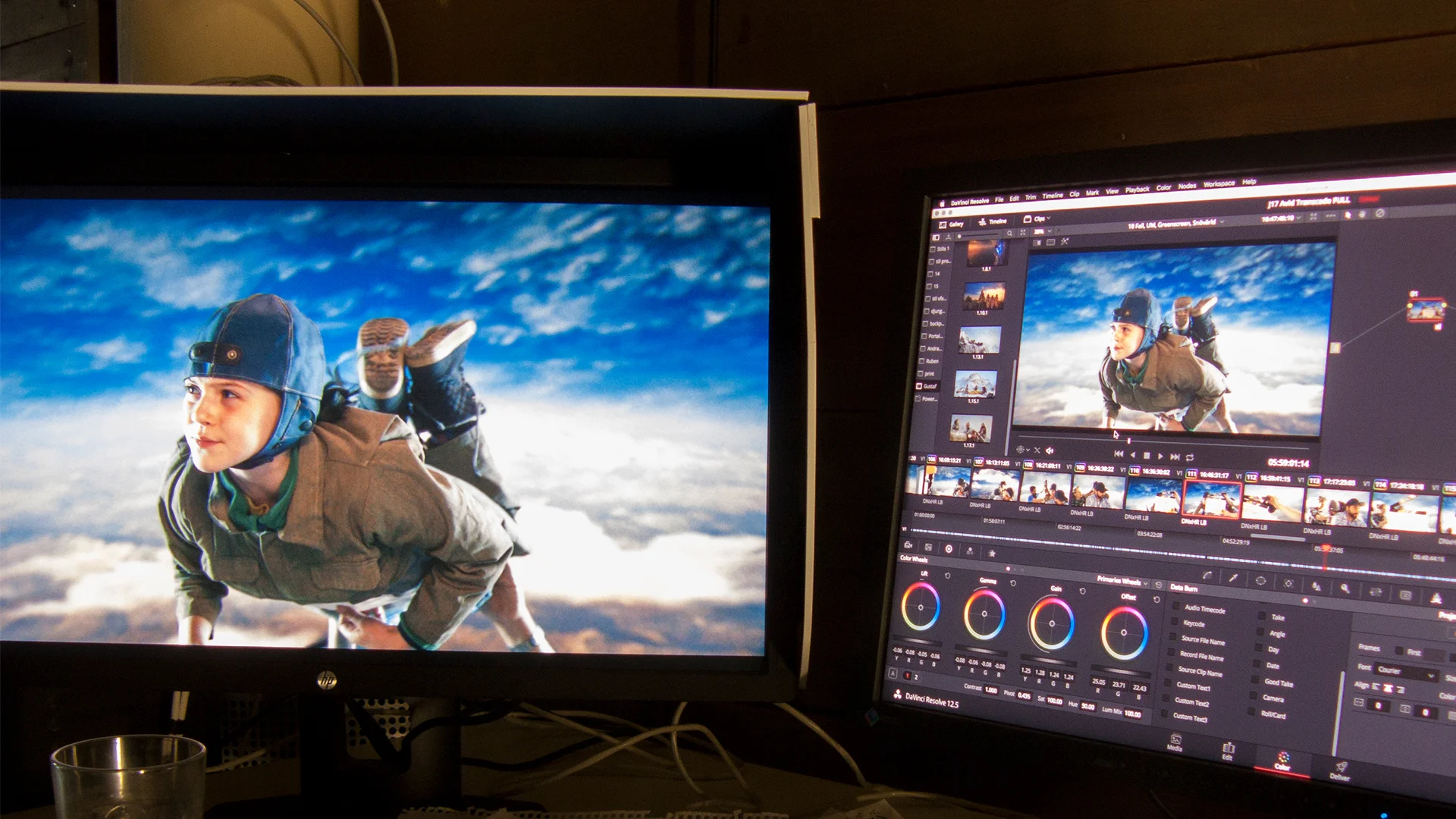The width and height of the screenshot is (1456, 819).
Task: Open the Apple menu
Action: coord(943,203)
